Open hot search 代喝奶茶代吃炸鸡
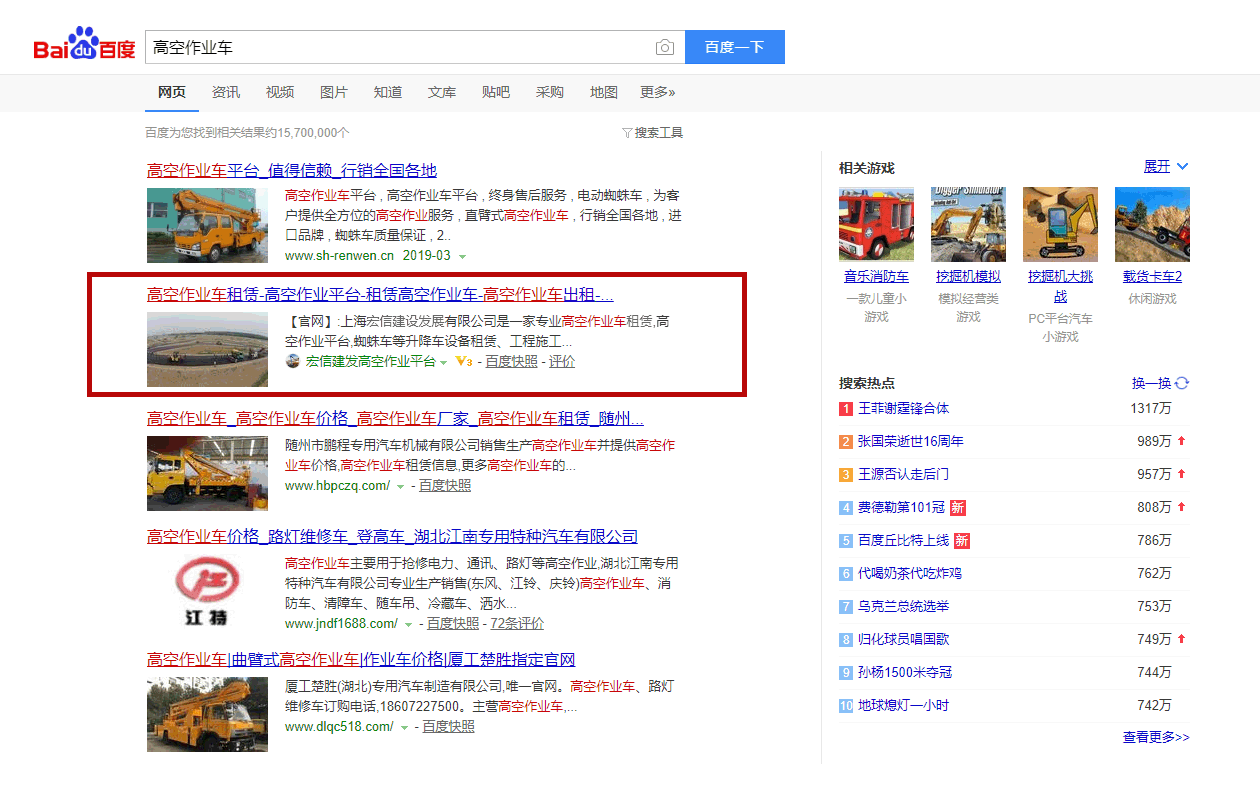 click(911, 573)
